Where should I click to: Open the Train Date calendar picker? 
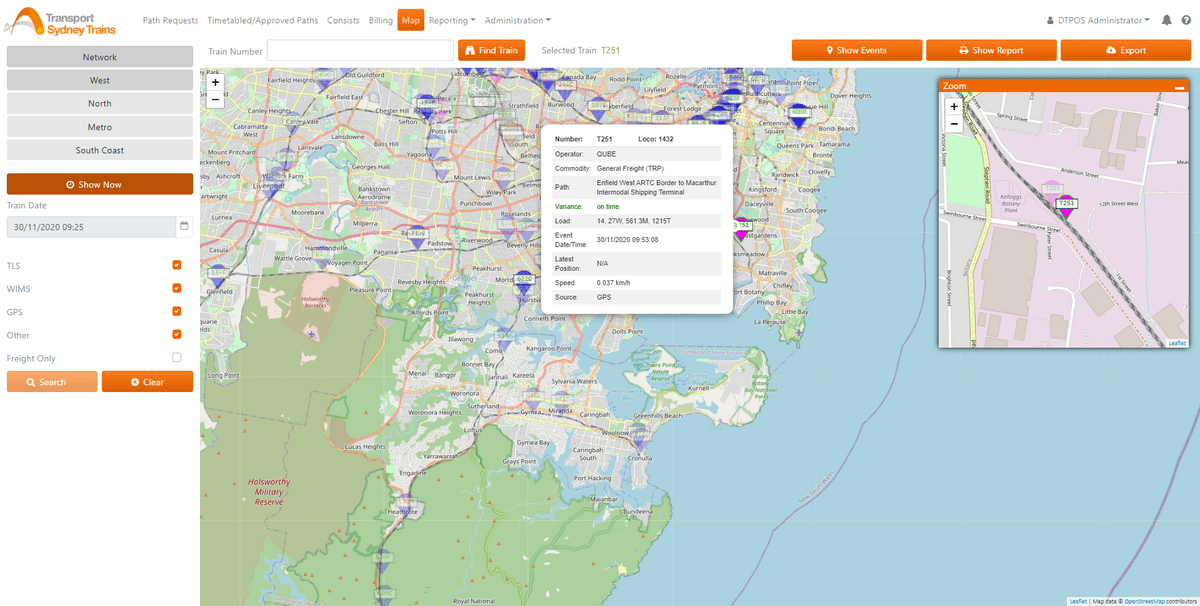[184, 227]
